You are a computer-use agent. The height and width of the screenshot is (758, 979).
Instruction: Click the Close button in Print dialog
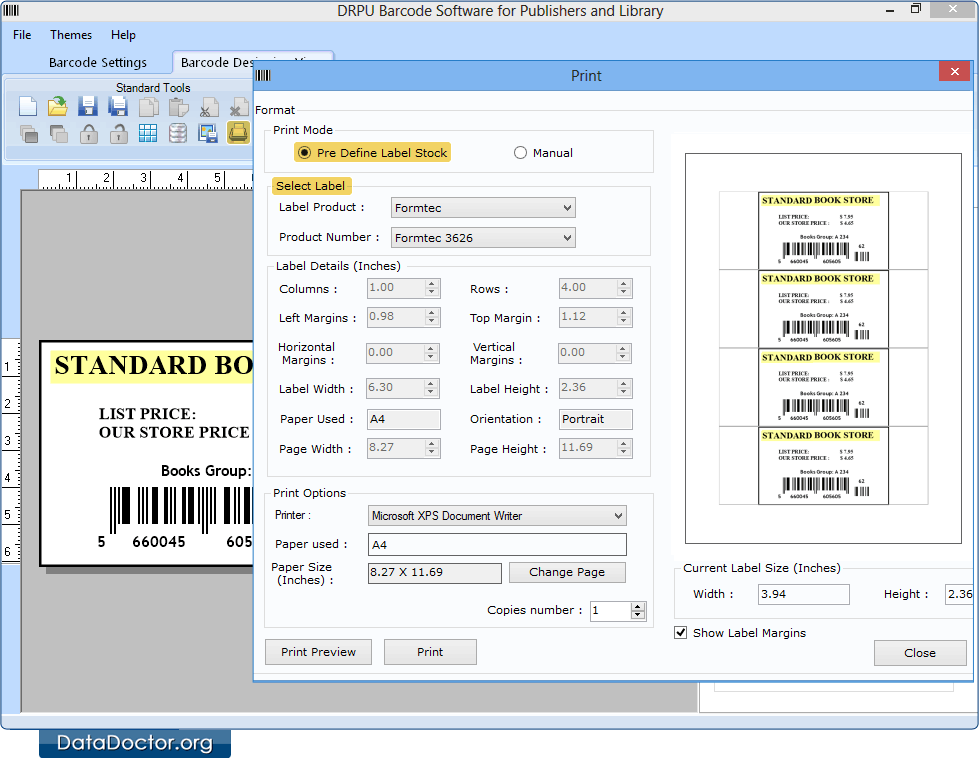pos(920,653)
